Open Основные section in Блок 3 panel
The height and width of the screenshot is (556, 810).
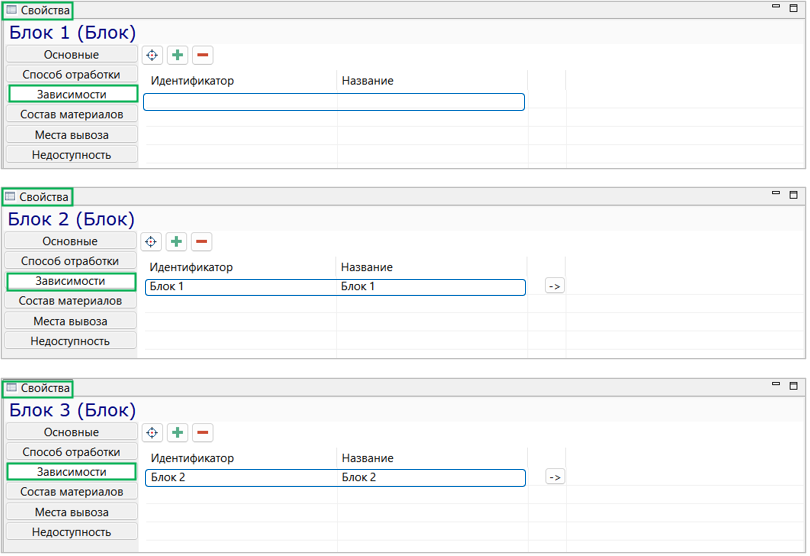click(x=72, y=432)
